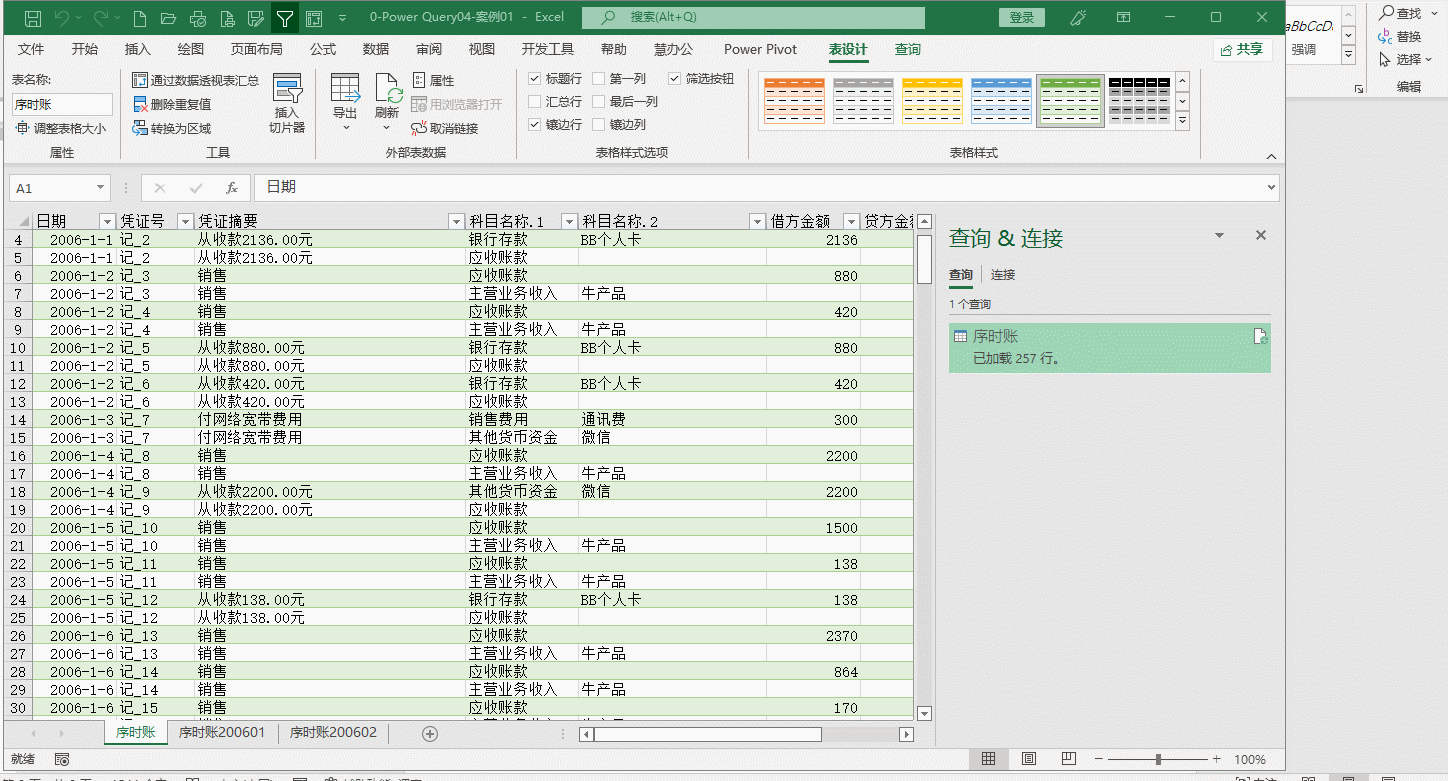Switch to the 连接 tab in query pane
1448x781 pixels.
click(x=1003, y=275)
